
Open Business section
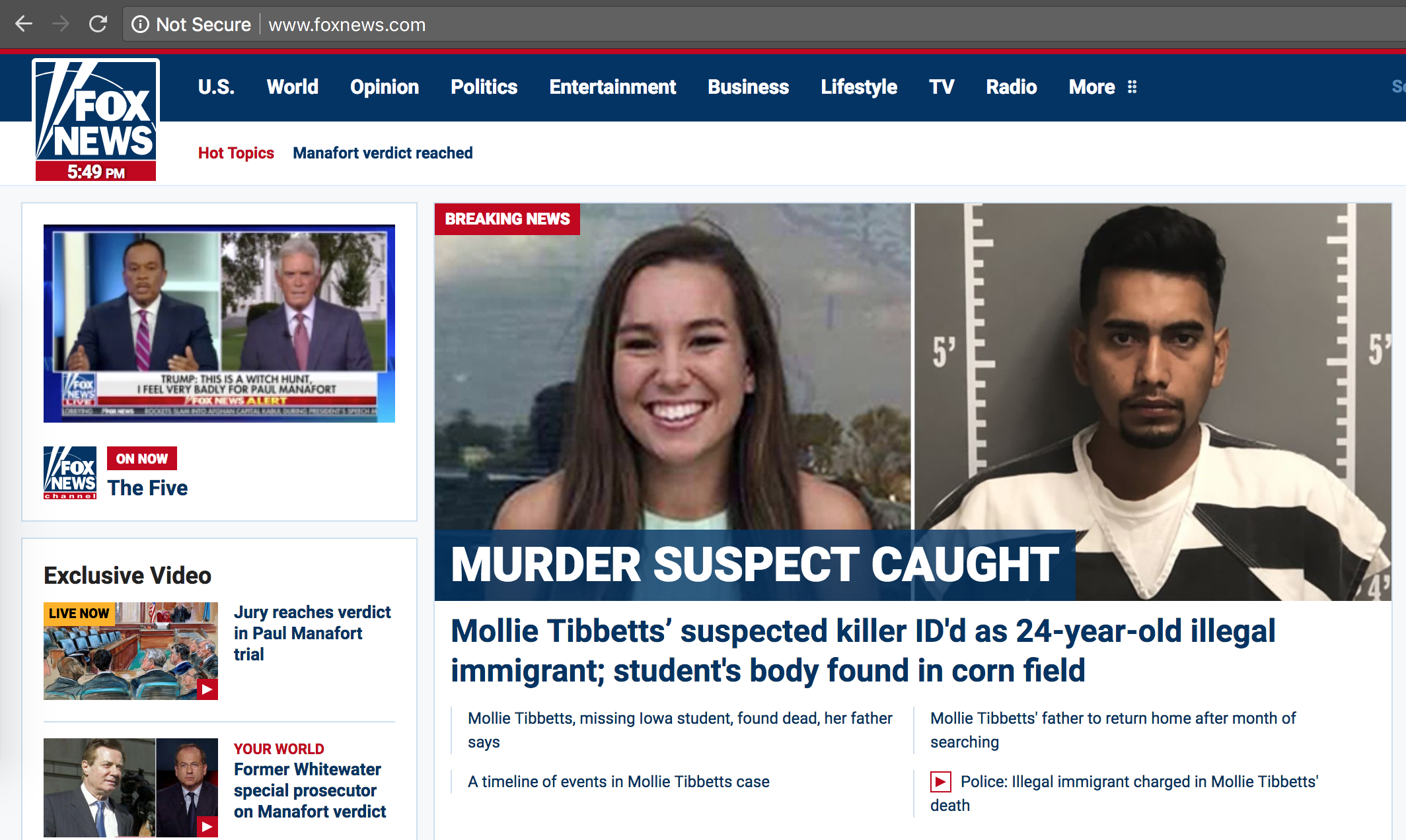pos(749,87)
